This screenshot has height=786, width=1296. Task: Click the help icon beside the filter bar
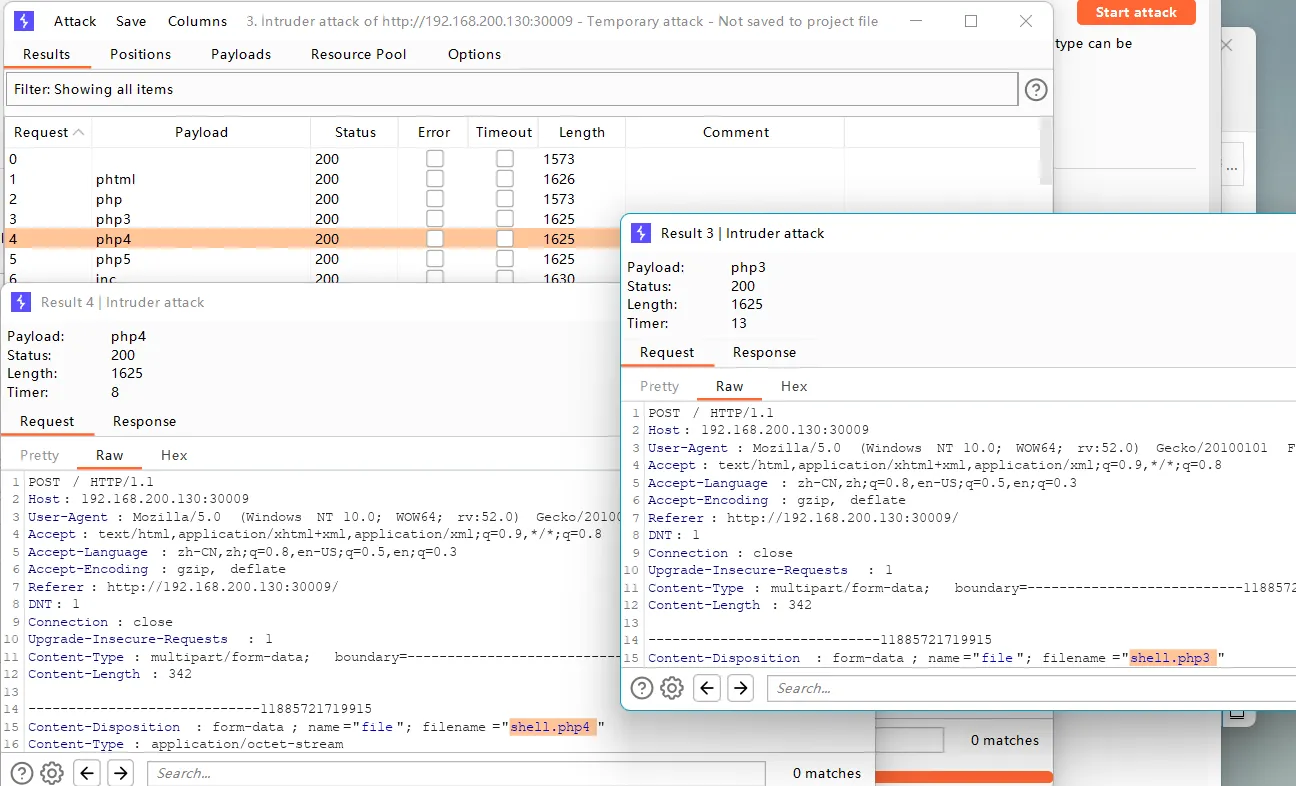(x=1036, y=90)
